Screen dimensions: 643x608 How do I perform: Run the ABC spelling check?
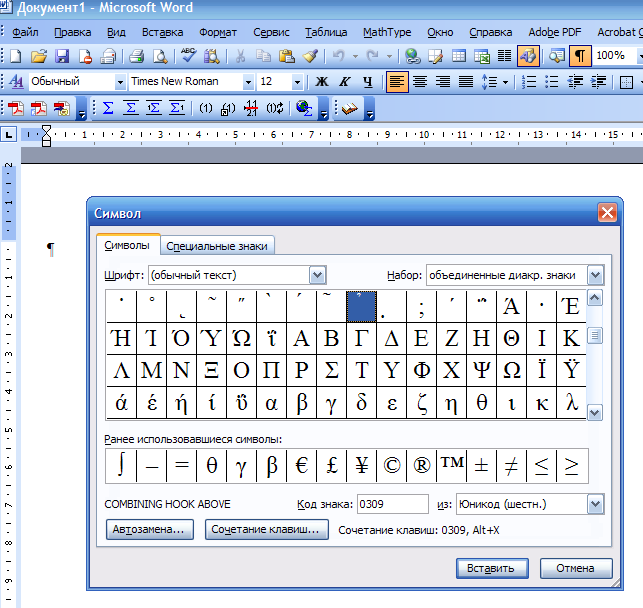188,56
